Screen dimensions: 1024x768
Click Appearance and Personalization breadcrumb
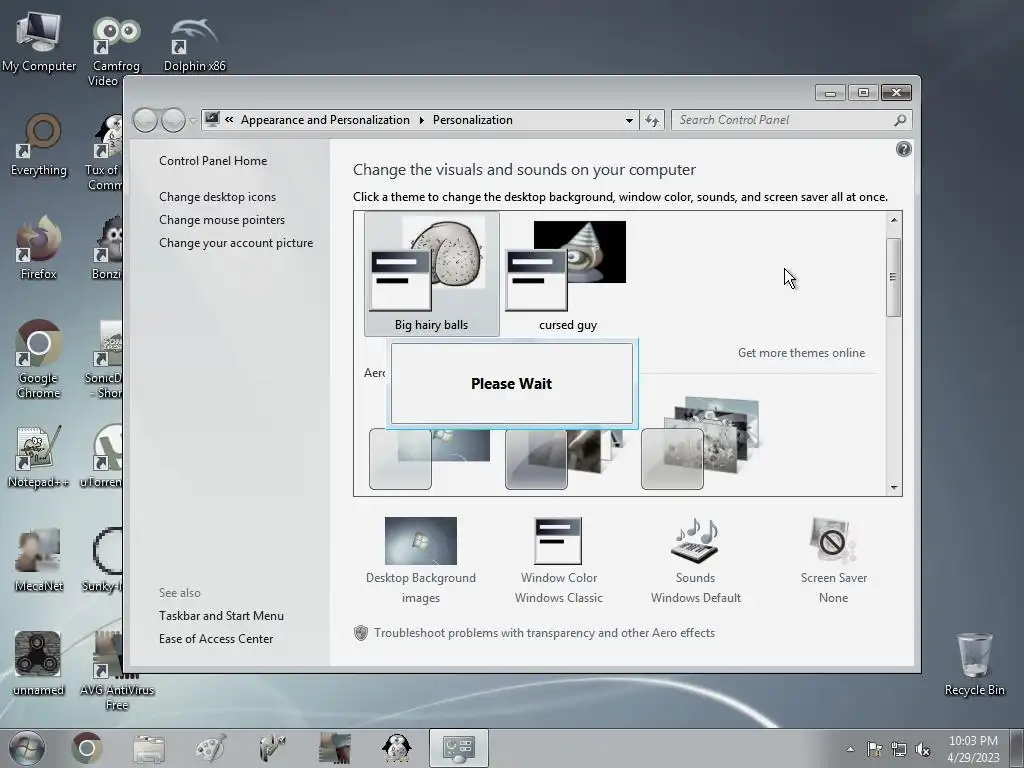tap(325, 120)
